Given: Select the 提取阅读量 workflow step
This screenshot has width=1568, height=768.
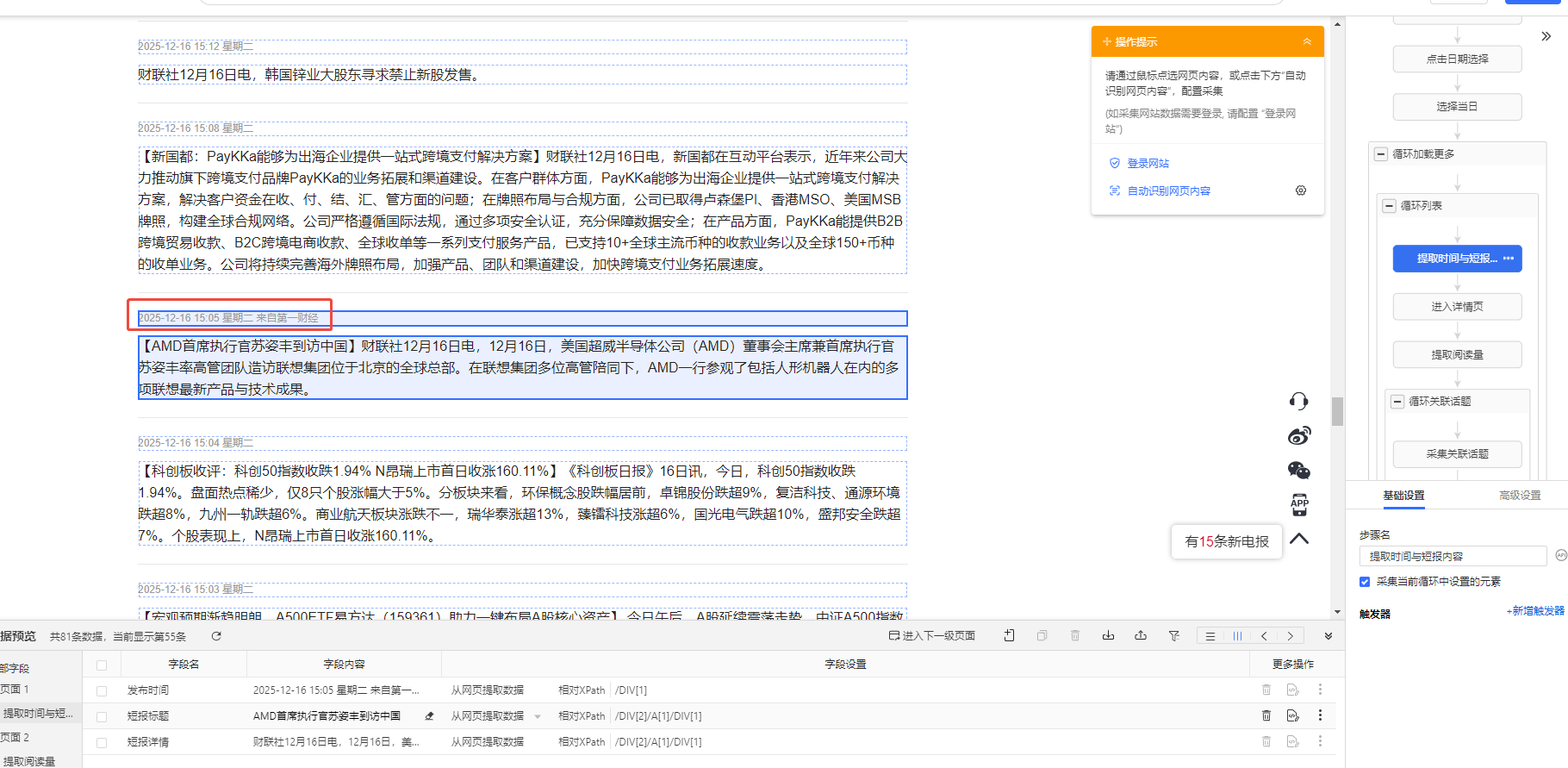Looking at the screenshot, I should coord(1457,355).
